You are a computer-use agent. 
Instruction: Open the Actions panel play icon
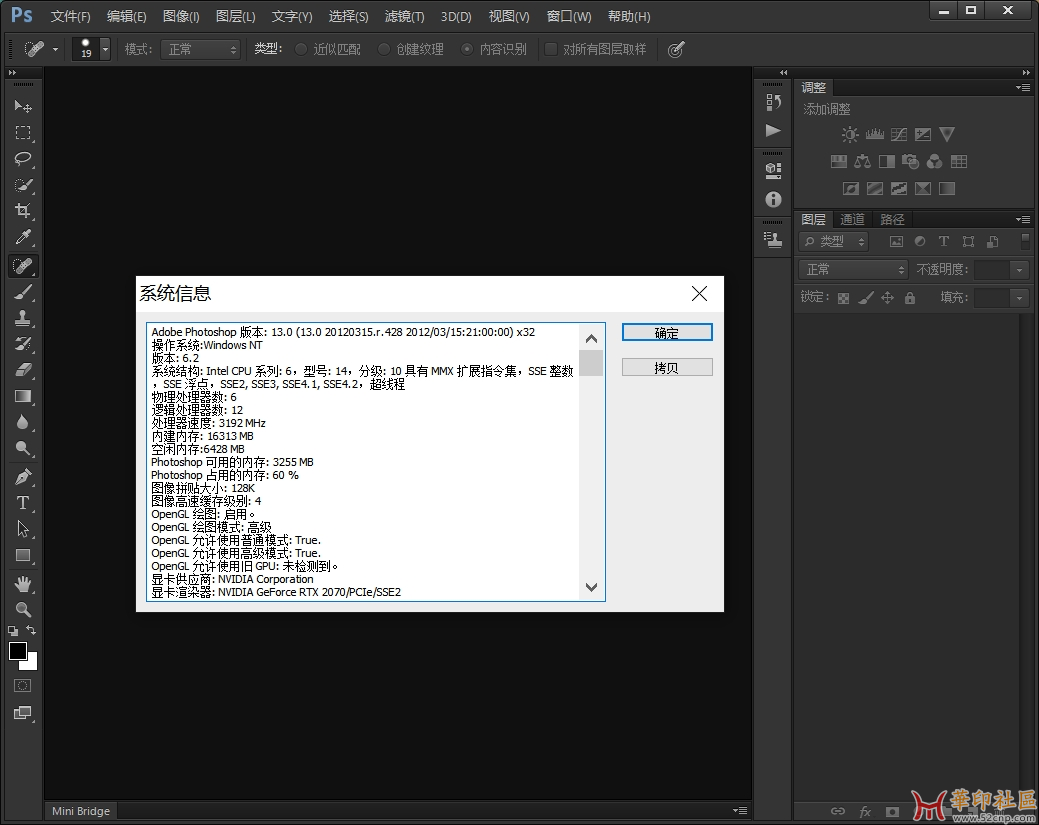[773, 131]
